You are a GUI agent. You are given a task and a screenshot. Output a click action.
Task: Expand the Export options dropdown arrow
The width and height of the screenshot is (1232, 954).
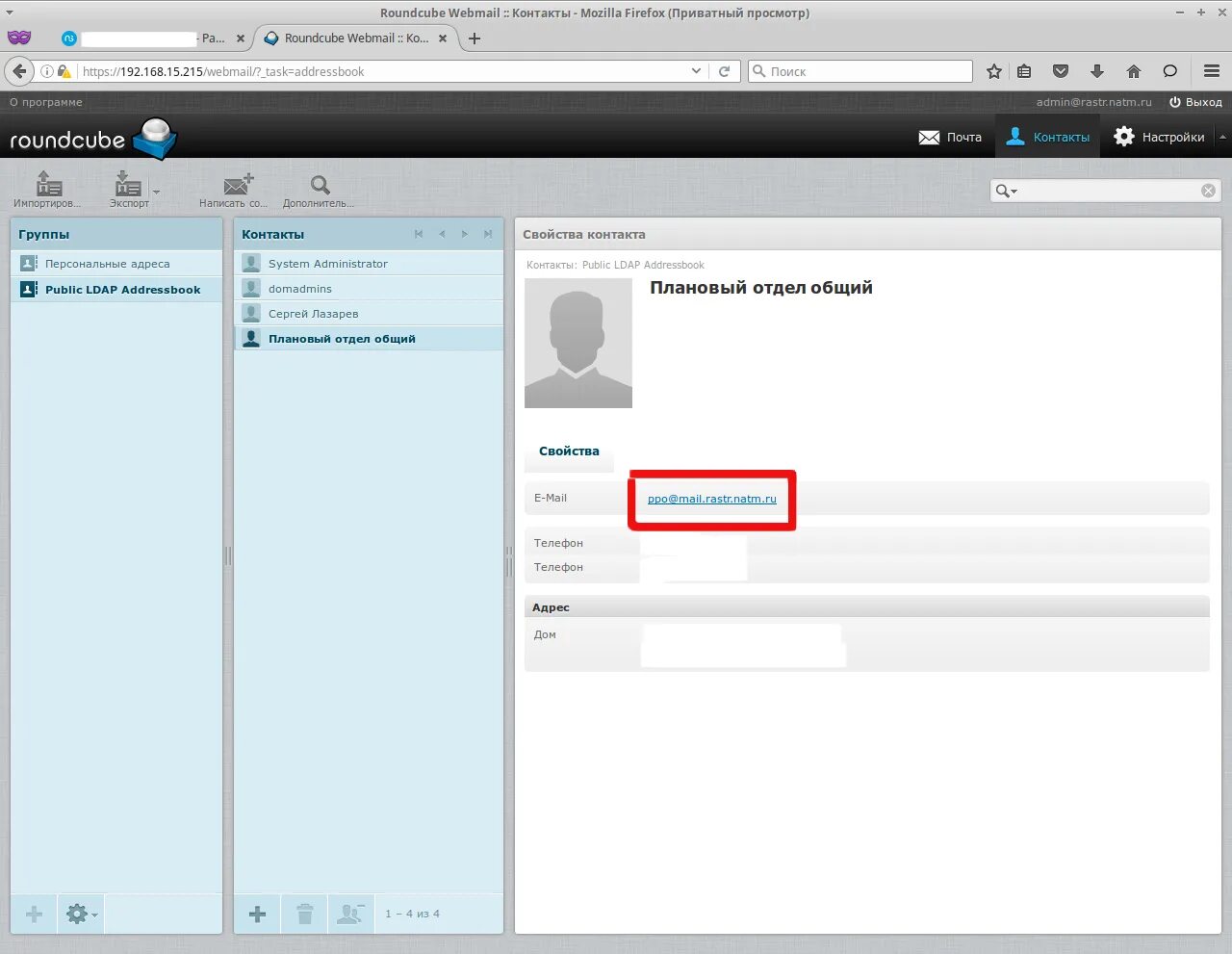(157, 192)
